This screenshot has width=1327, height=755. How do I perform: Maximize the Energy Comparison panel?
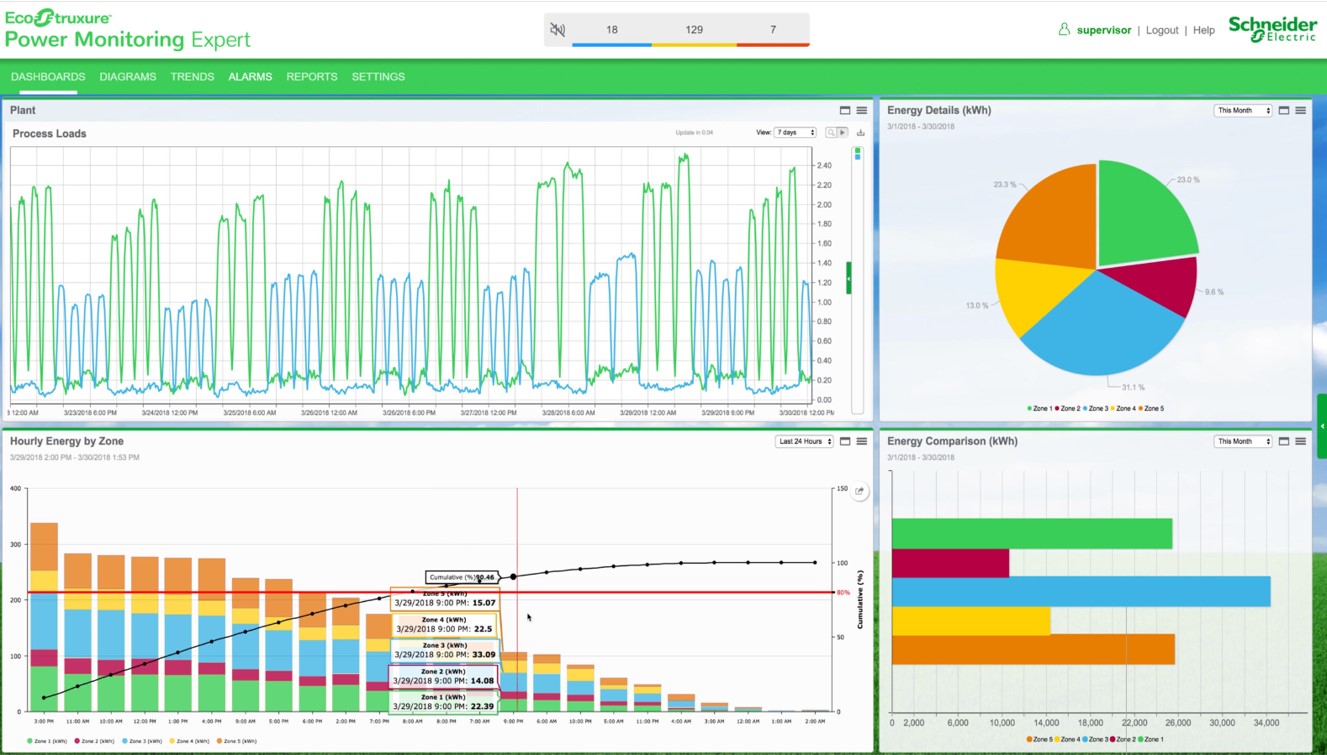click(1284, 441)
